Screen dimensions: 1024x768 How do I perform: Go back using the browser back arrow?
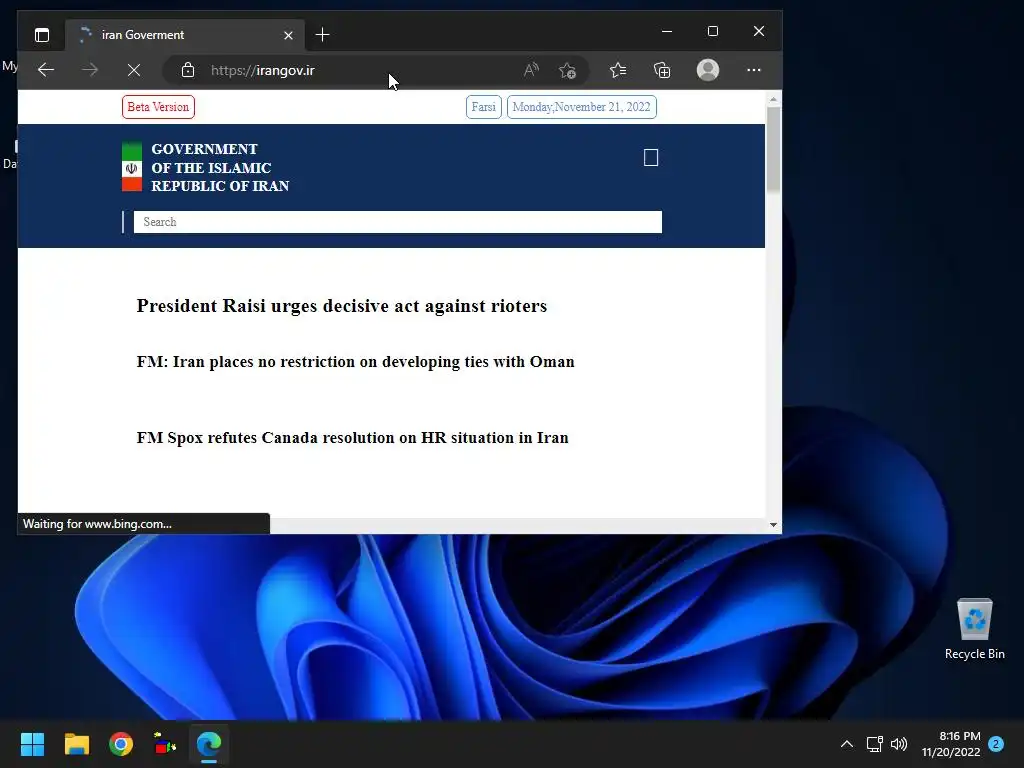(46, 70)
